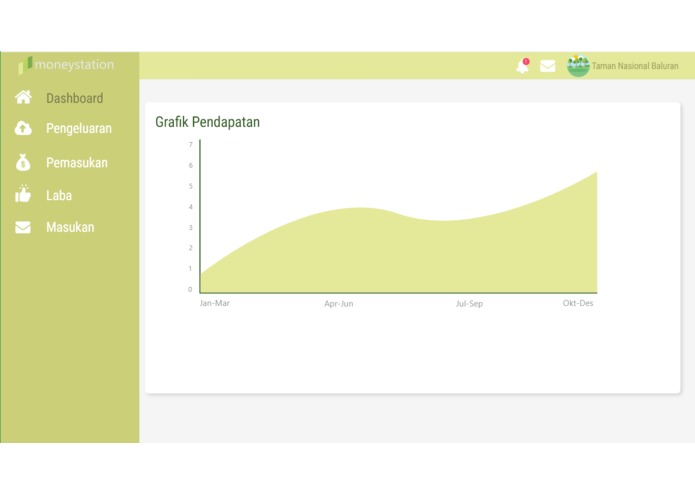695x494 pixels.
Task: Go to the Pengeluaran page
Action: click(x=79, y=128)
